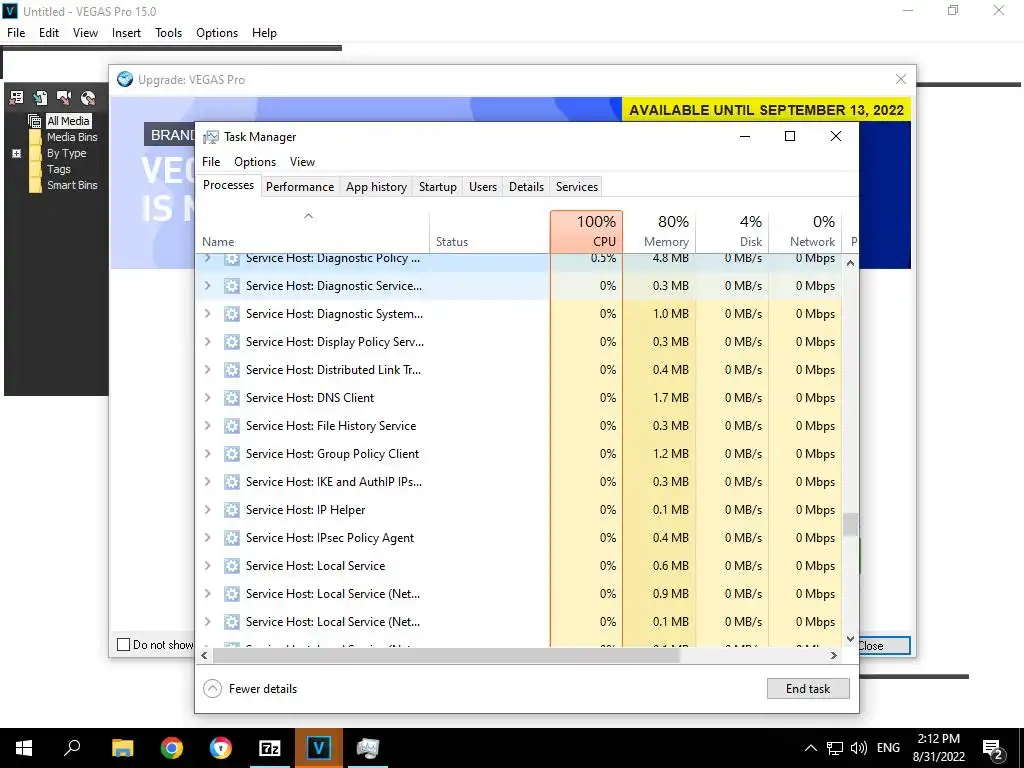The width and height of the screenshot is (1024, 768).
Task: Show hidden system tray icons
Action: pos(810,748)
